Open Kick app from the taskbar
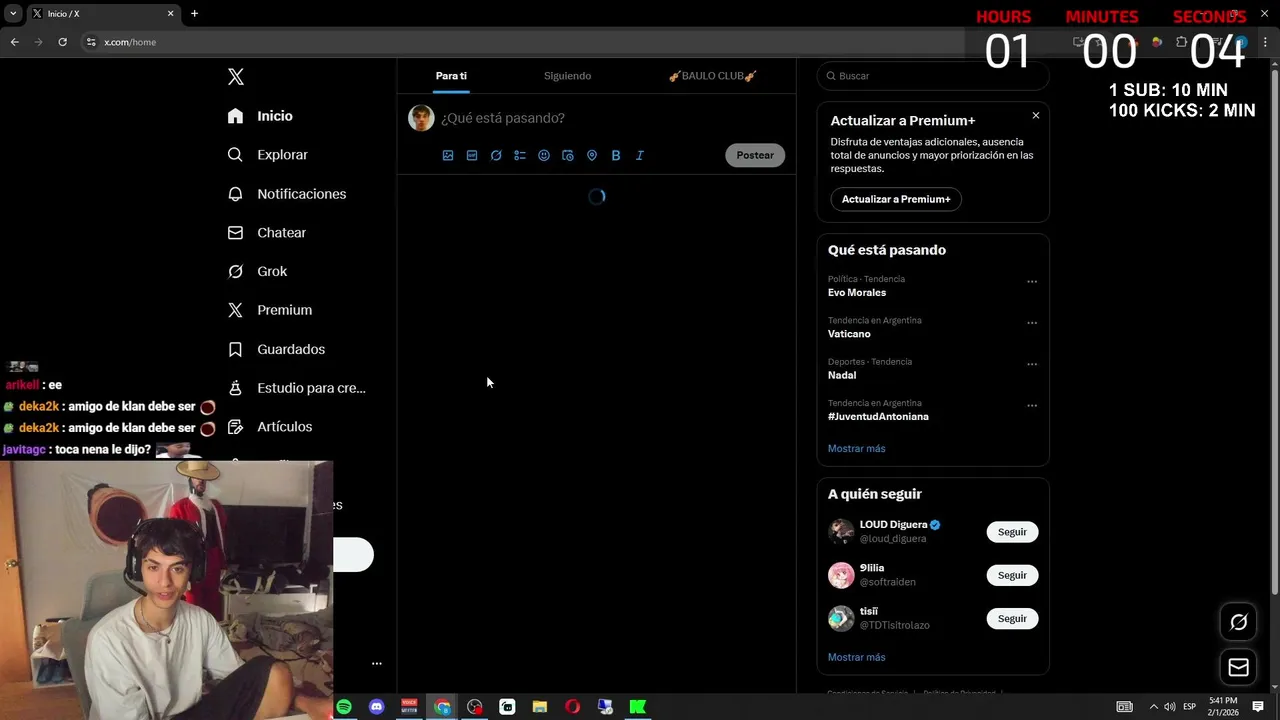 (638, 707)
